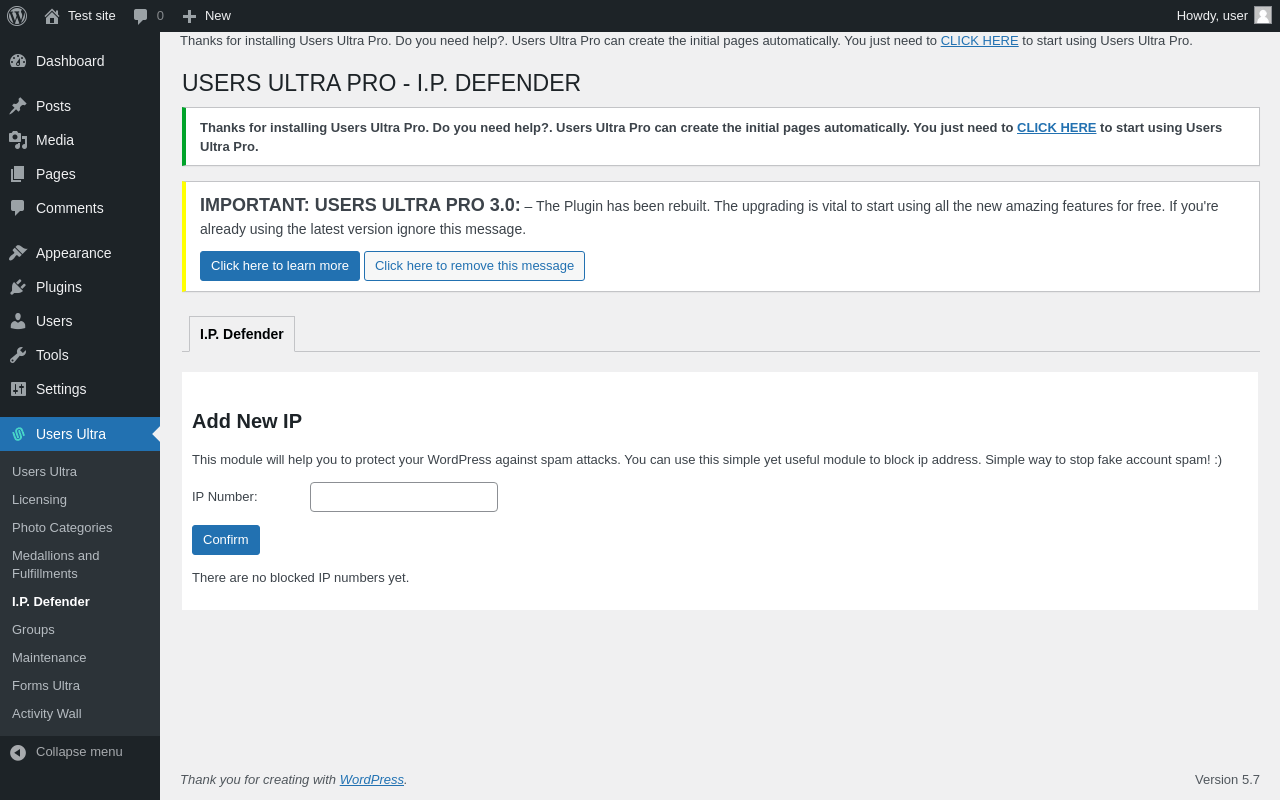This screenshot has height=800, width=1280.
Task: Open the WordPress link in the footer
Action: (372, 780)
